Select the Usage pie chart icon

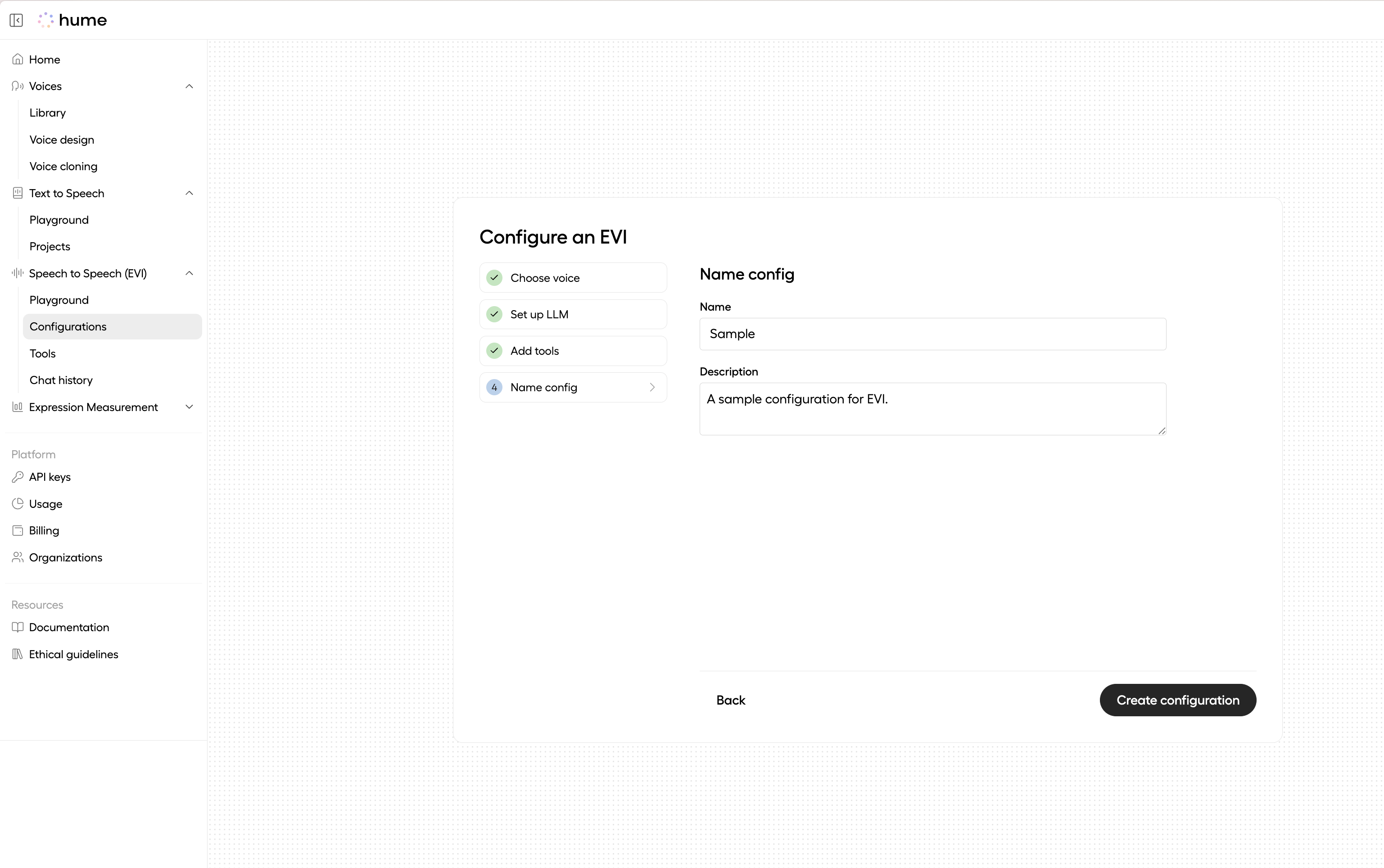point(17,503)
